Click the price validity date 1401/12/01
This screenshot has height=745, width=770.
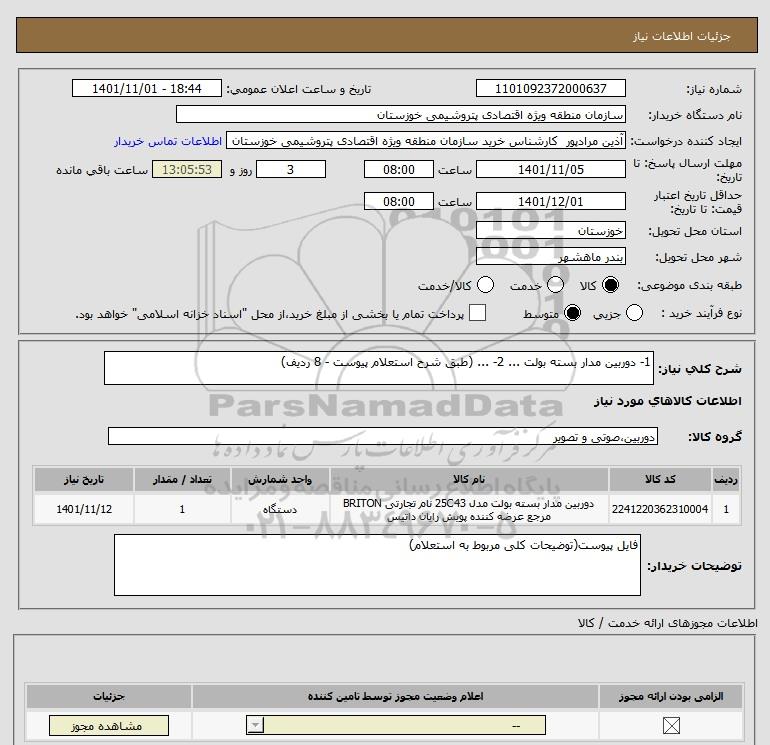[x=550, y=201]
